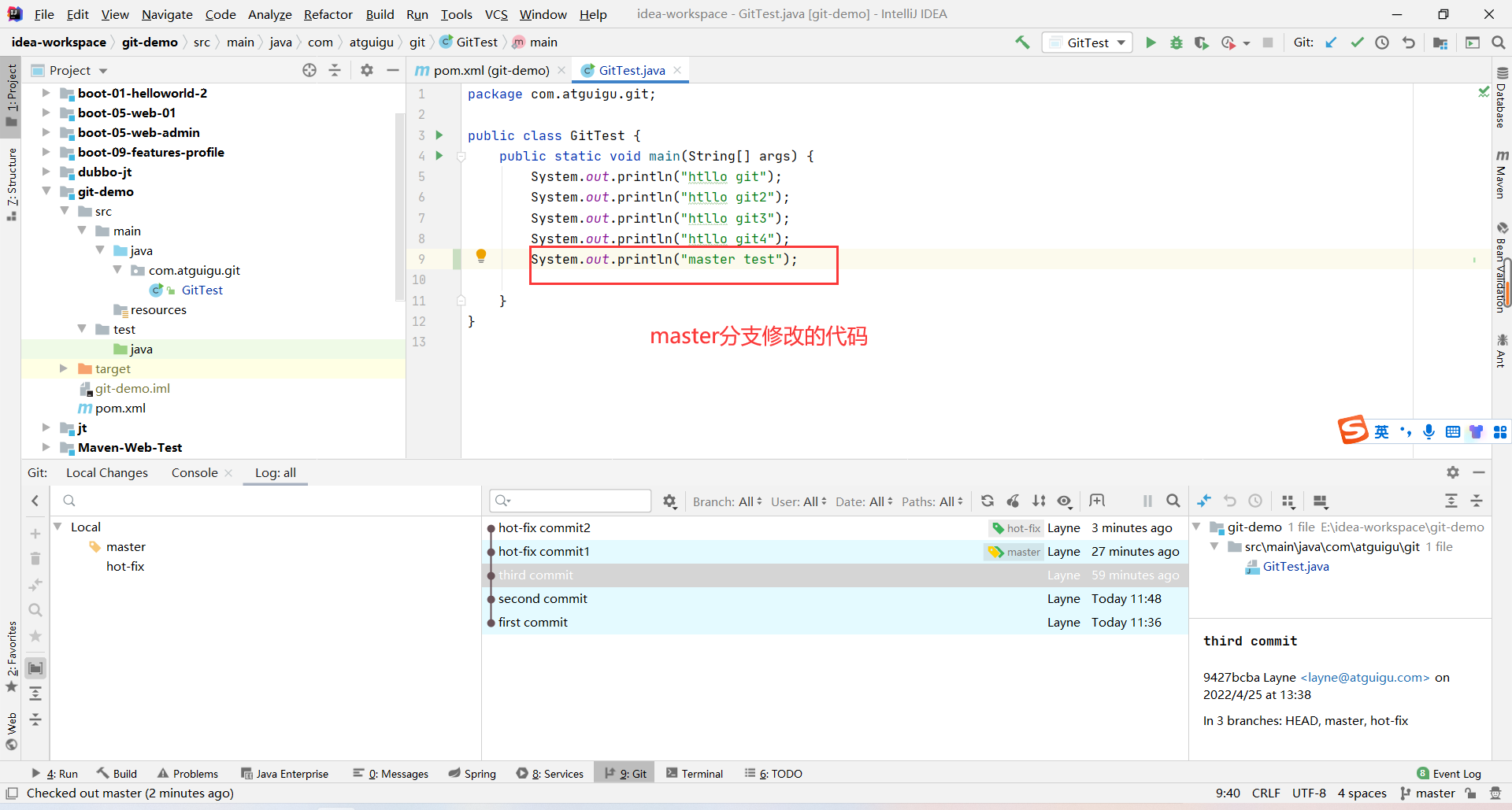Expand all in commit changes tree
The width and height of the screenshot is (1512, 810).
(x=1451, y=501)
